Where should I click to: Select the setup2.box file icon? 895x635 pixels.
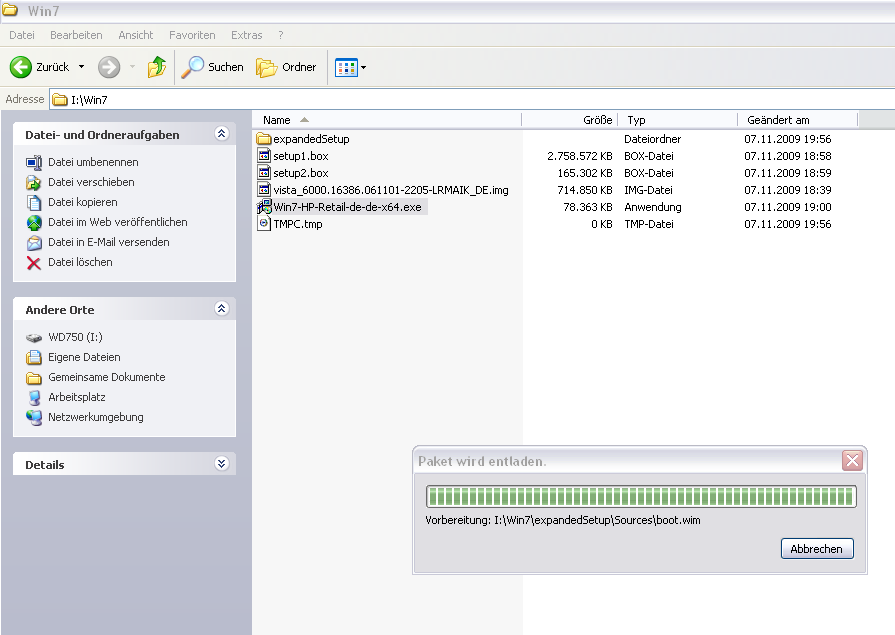point(264,172)
